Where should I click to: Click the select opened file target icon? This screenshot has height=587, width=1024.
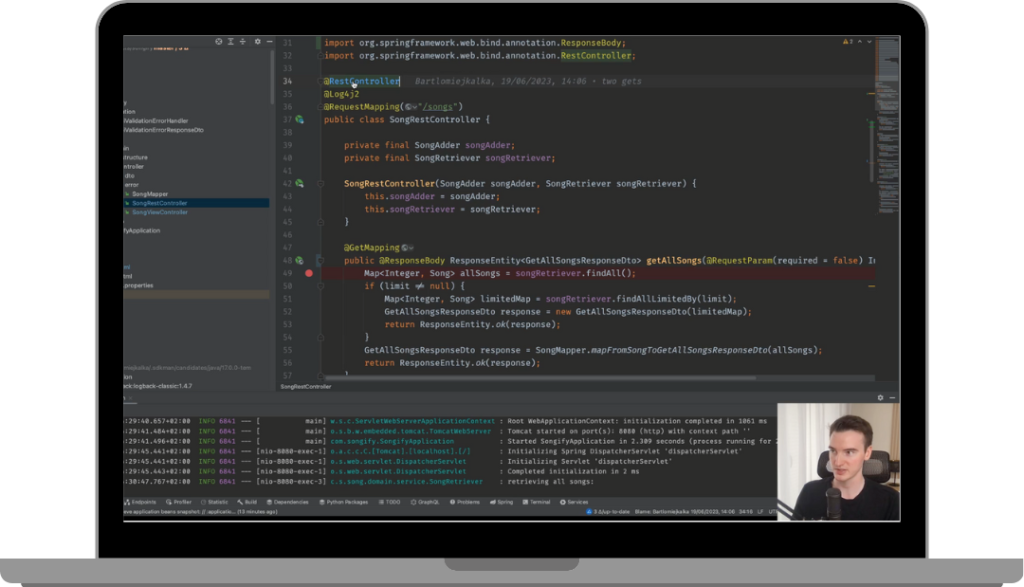[219, 42]
